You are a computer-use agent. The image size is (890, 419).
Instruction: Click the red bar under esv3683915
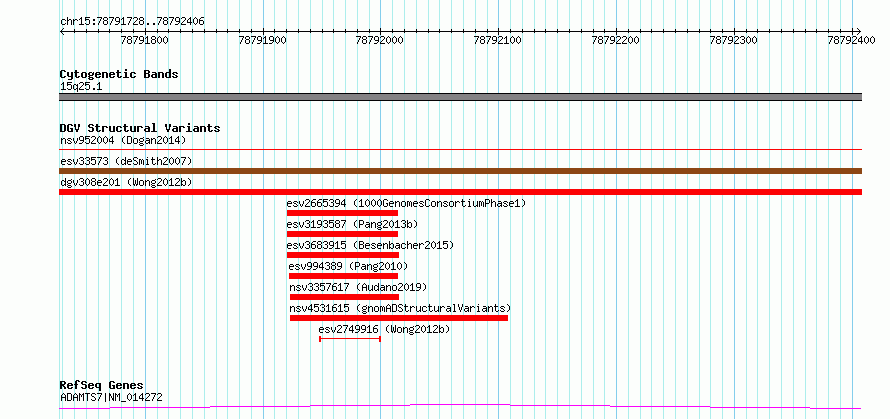343,255
